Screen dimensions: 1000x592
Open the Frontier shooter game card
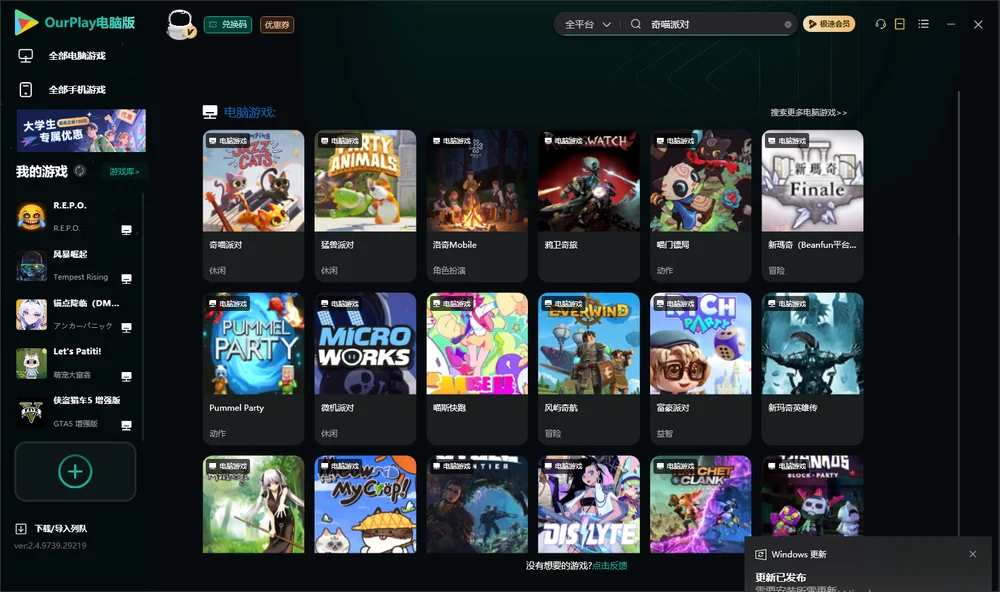tap(477, 504)
